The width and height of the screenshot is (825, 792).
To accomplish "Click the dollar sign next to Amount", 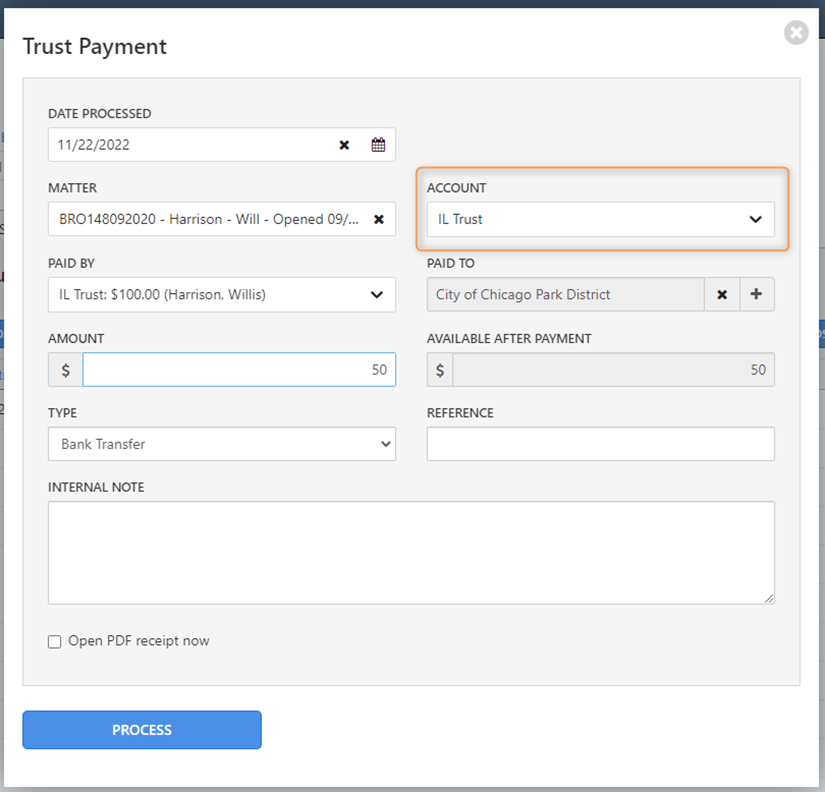I will pos(64,369).
